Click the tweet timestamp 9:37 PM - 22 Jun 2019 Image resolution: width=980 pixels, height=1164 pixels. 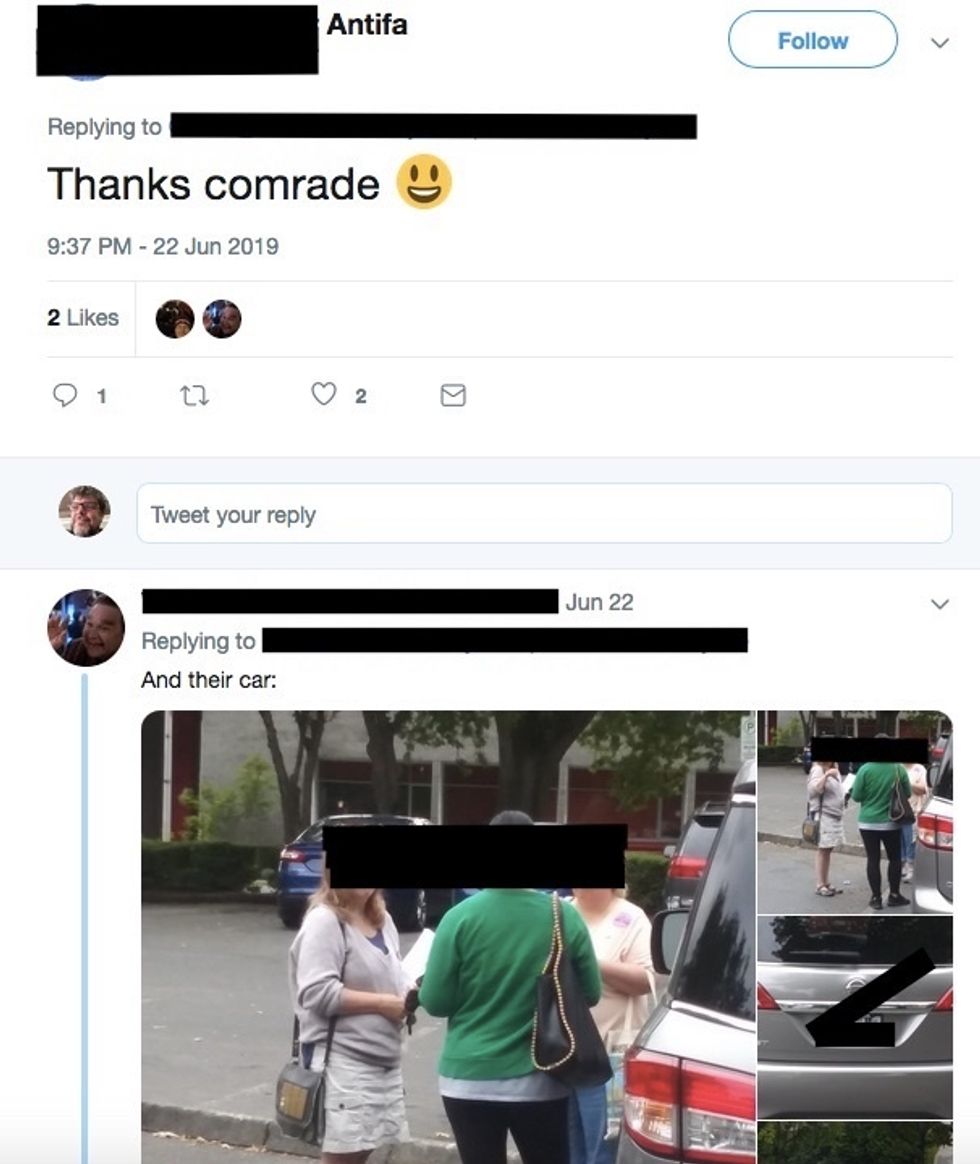[x=163, y=246]
